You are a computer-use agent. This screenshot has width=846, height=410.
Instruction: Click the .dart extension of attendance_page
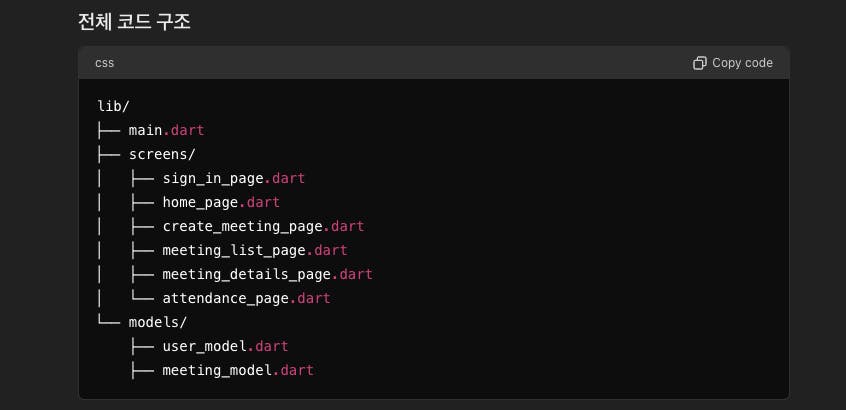point(310,298)
